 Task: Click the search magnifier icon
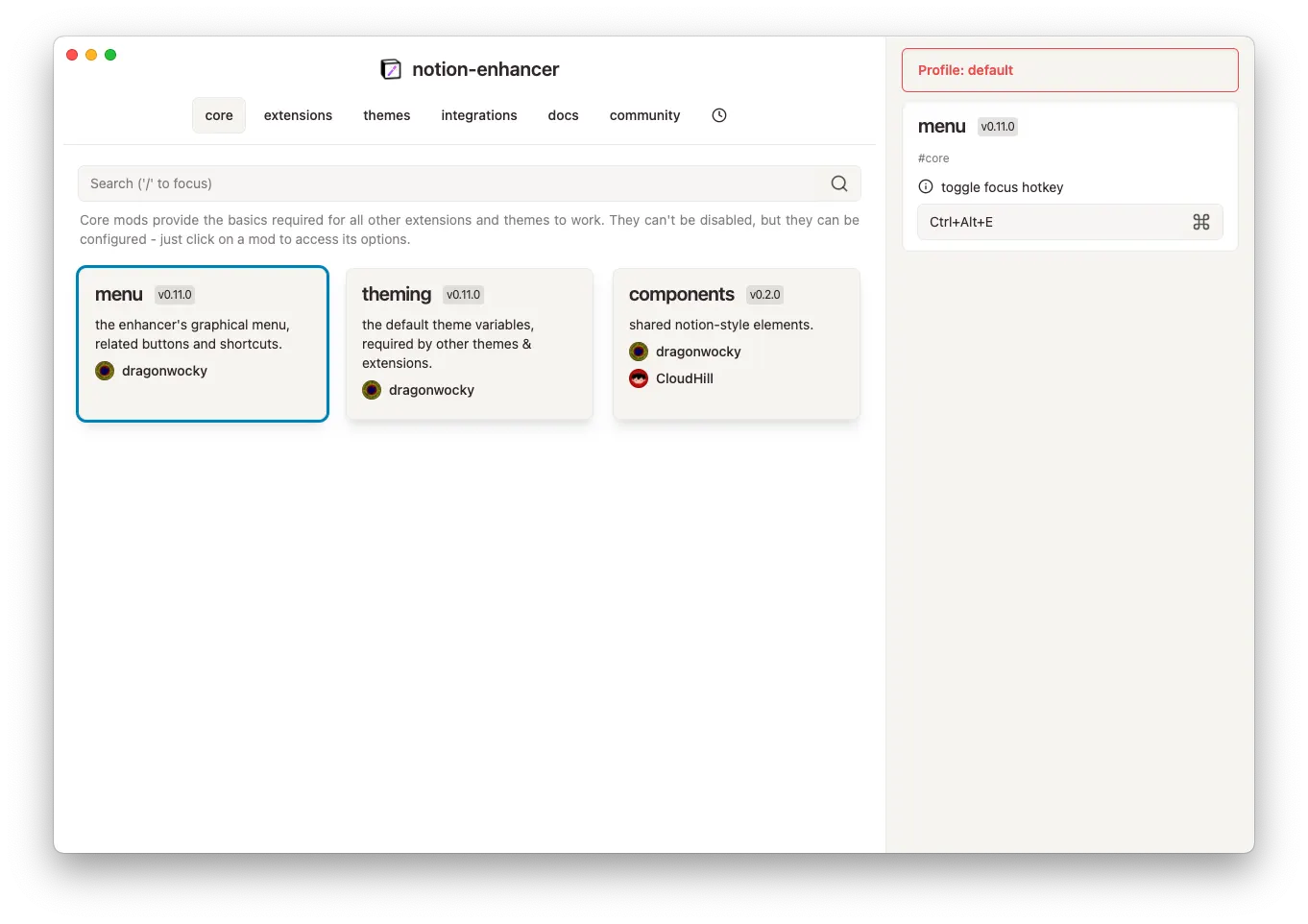click(x=839, y=183)
